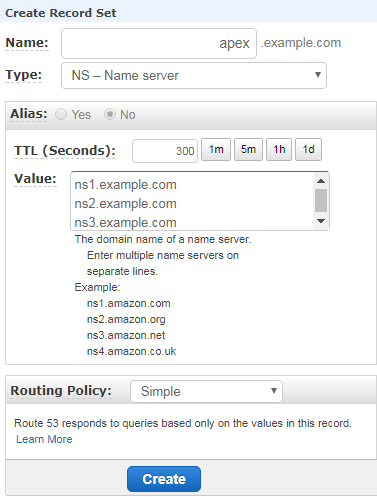The height and width of the screenshot is (497, 377).
Task: Click the Value label
Action: [35, 179]
